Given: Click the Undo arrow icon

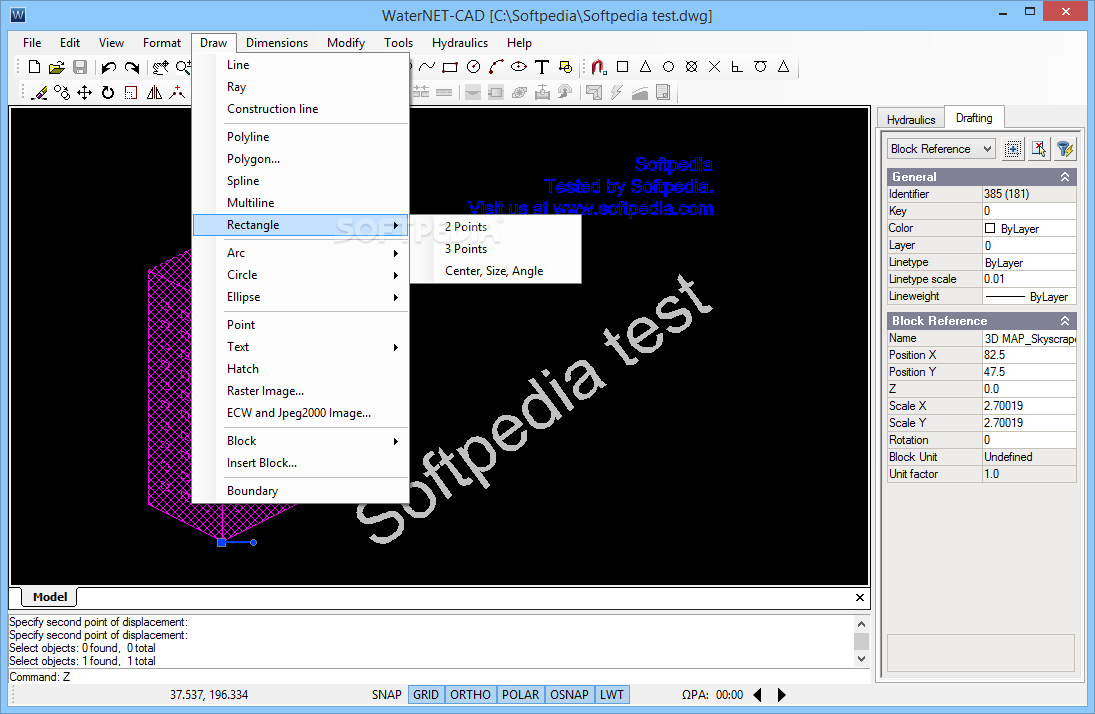Looking at the screenshot, I should (108, 67).
